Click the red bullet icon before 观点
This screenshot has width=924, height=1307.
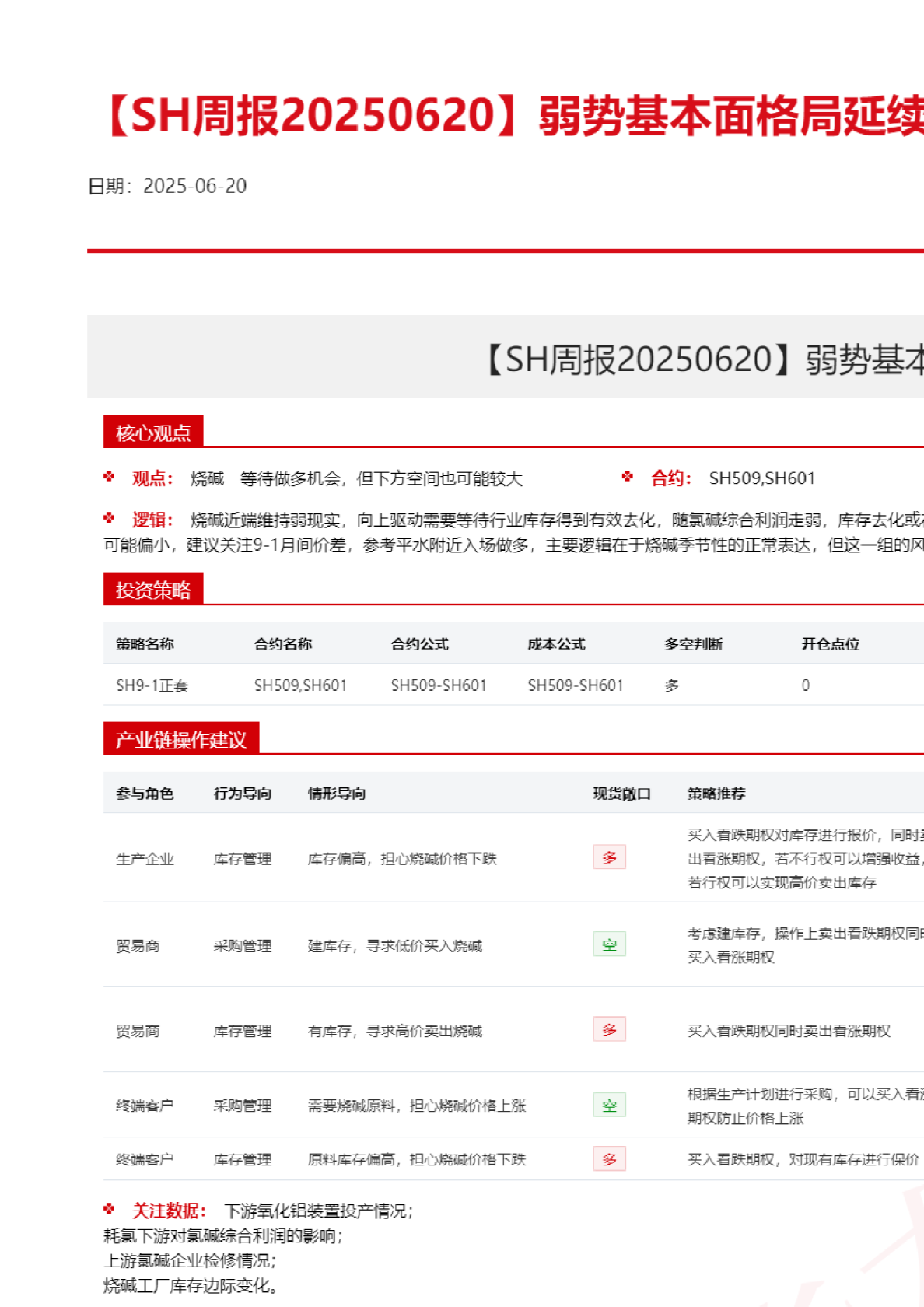tap(109, 477)
